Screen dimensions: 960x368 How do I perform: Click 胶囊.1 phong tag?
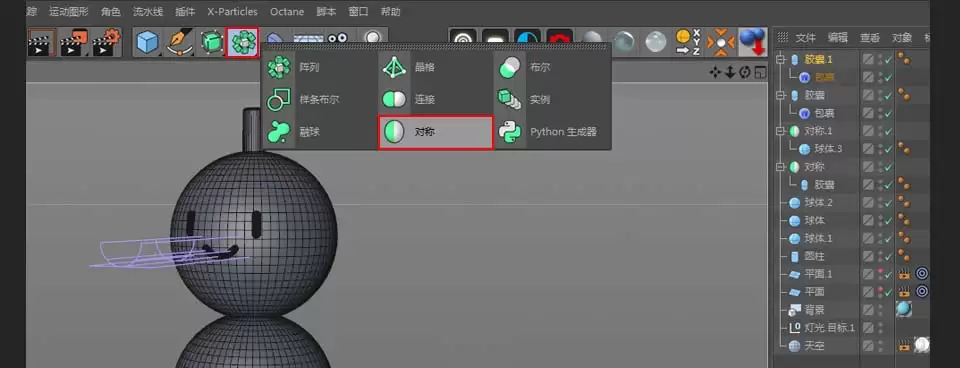click(903, 59)
